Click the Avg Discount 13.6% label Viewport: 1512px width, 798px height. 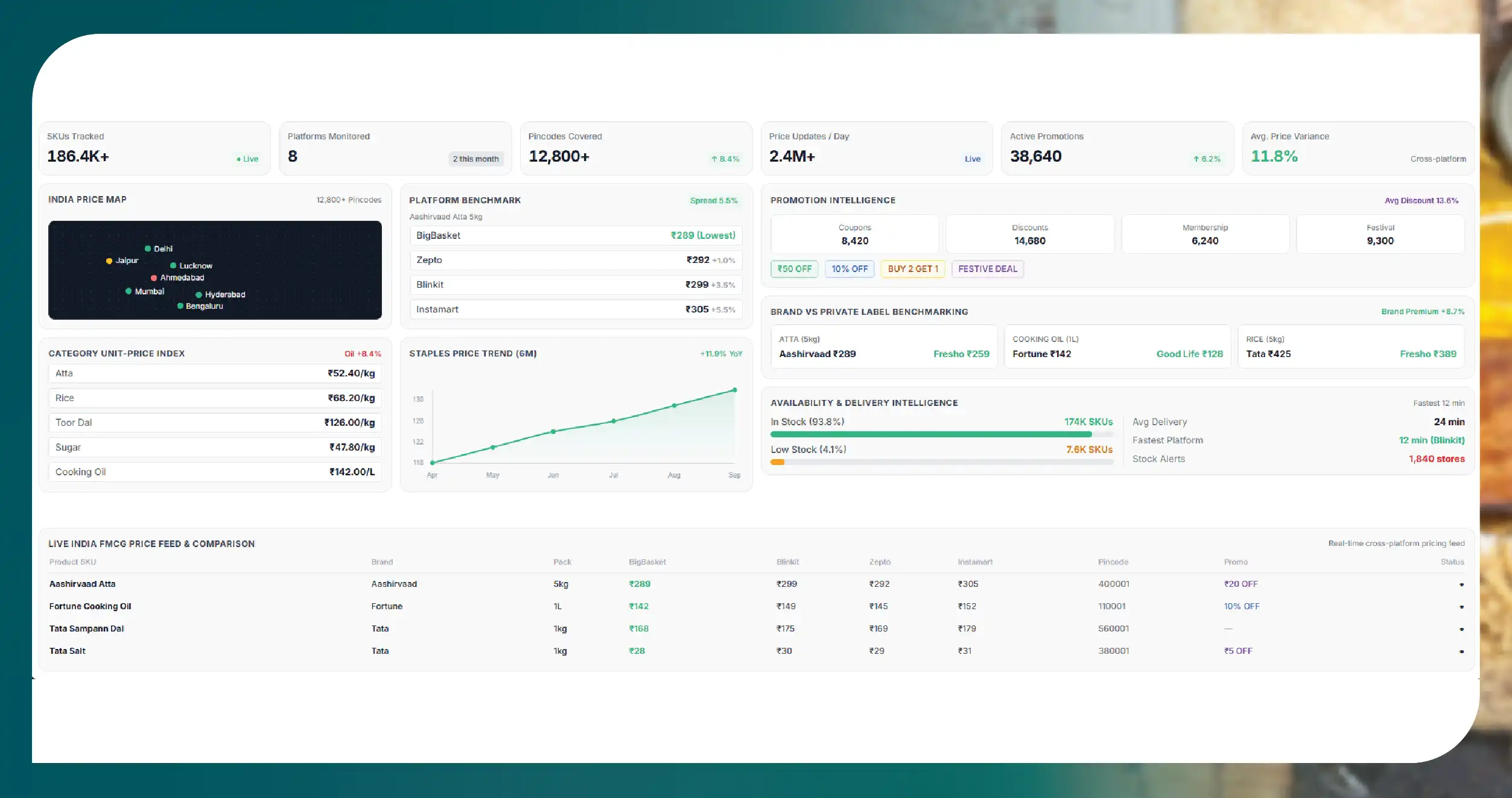(x=1421, y=200)
